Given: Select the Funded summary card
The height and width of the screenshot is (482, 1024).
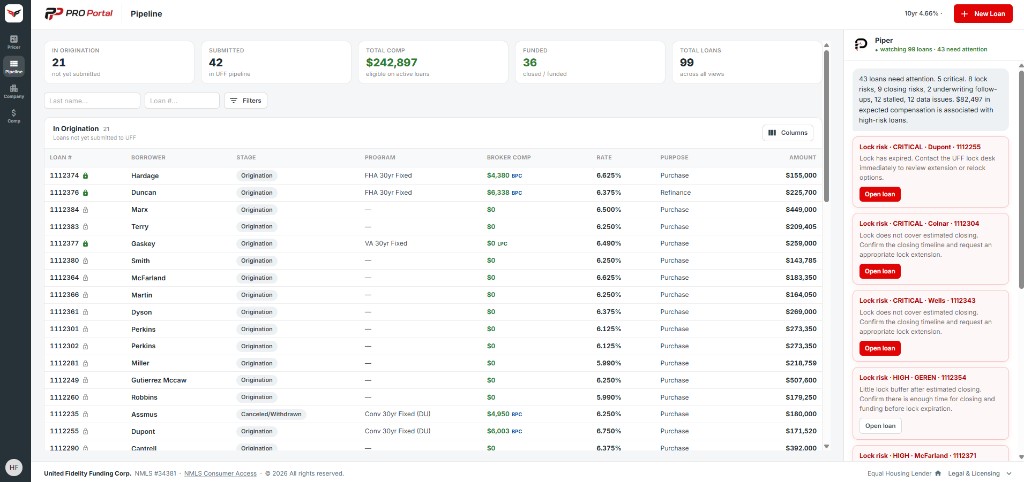Looking at the screenshot, I should click(x=590, y=62).
